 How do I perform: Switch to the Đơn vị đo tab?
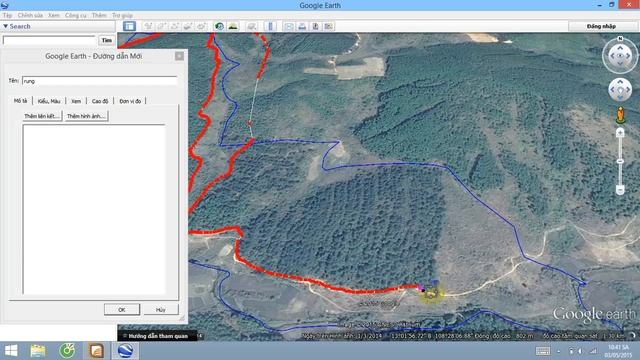[130, 101]
